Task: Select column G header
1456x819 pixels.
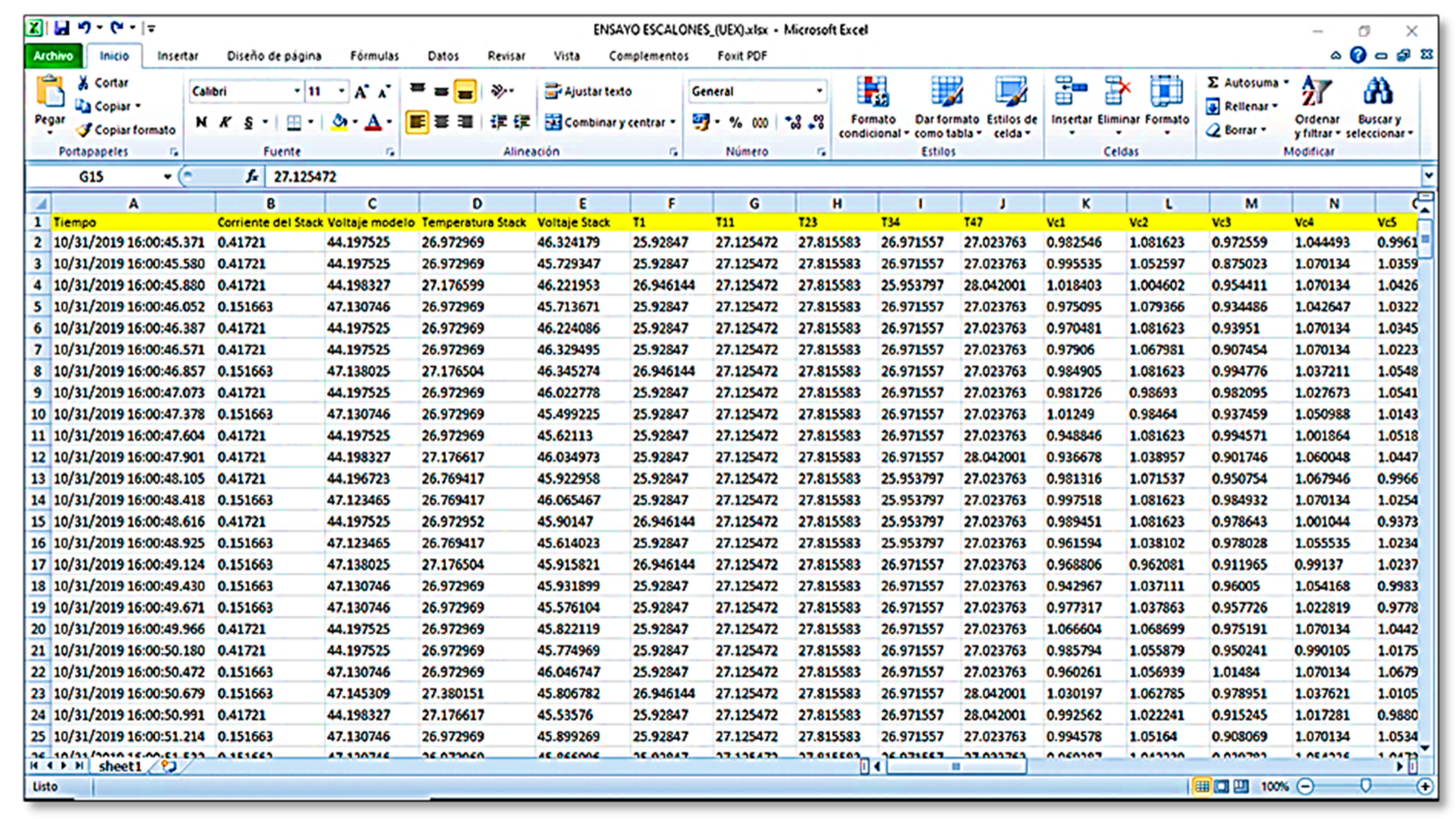Action: click(x=754, y=204)
